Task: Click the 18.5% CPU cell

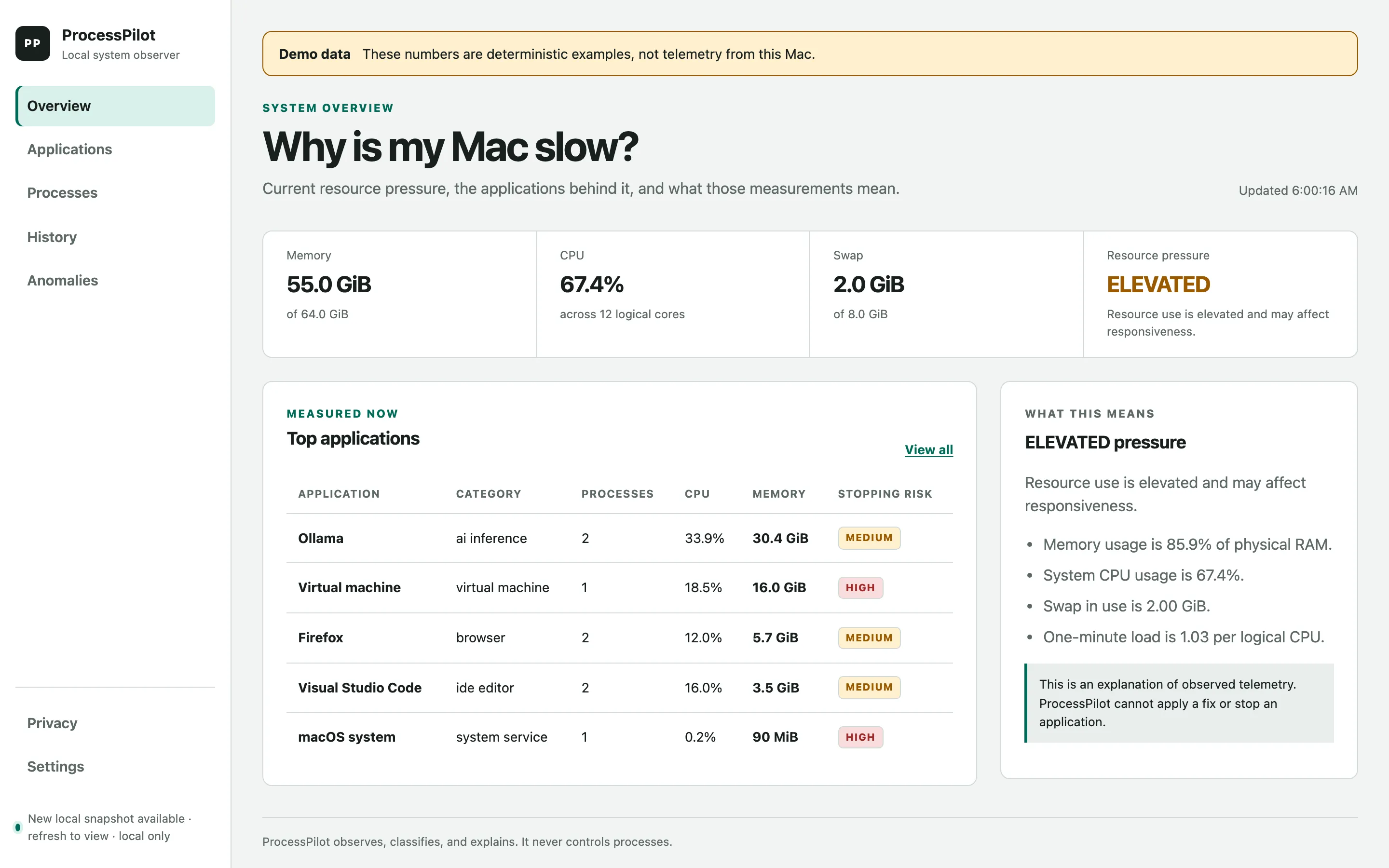Action: [703, 588]
